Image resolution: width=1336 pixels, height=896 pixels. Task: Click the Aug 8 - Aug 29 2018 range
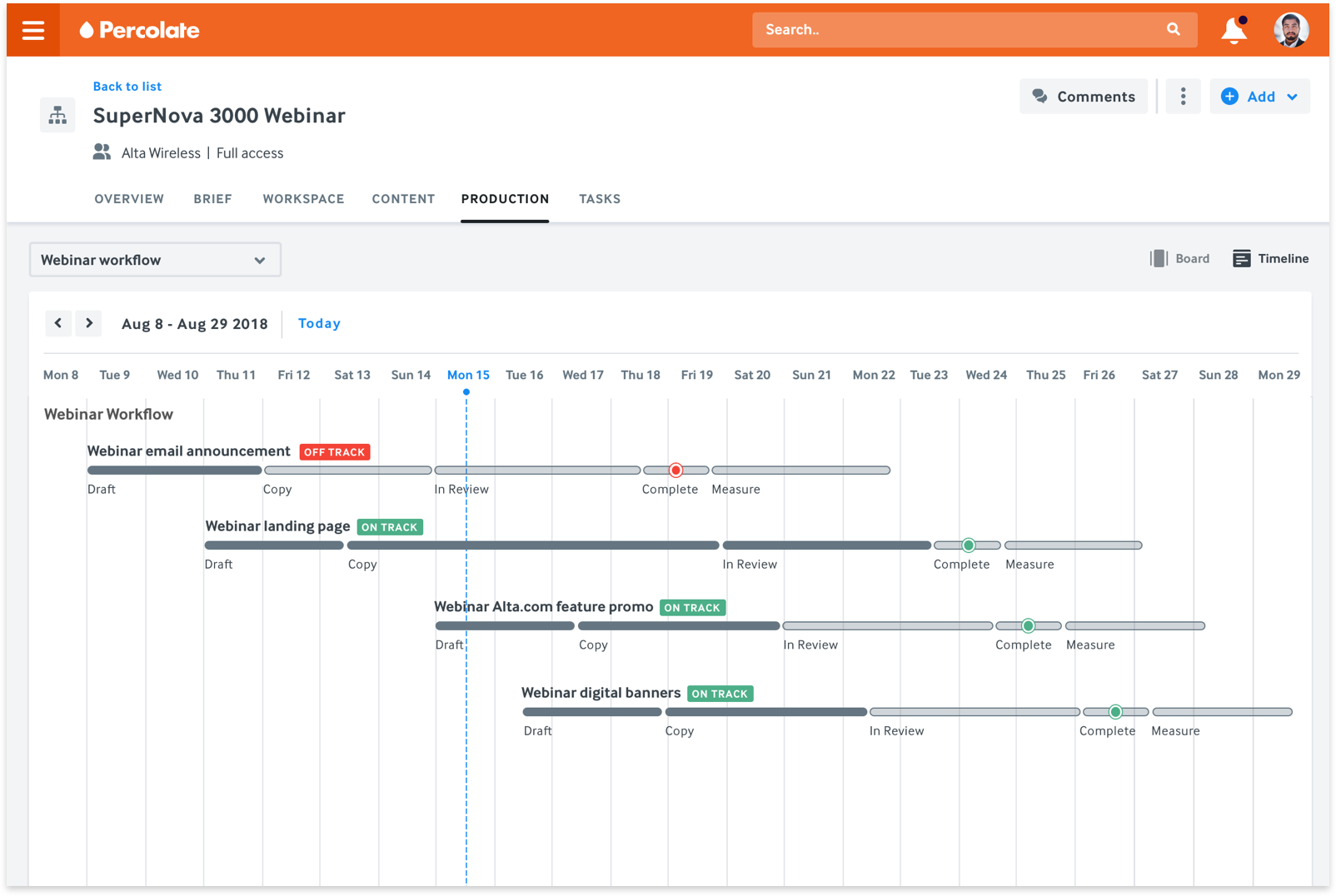pos(195,324)
